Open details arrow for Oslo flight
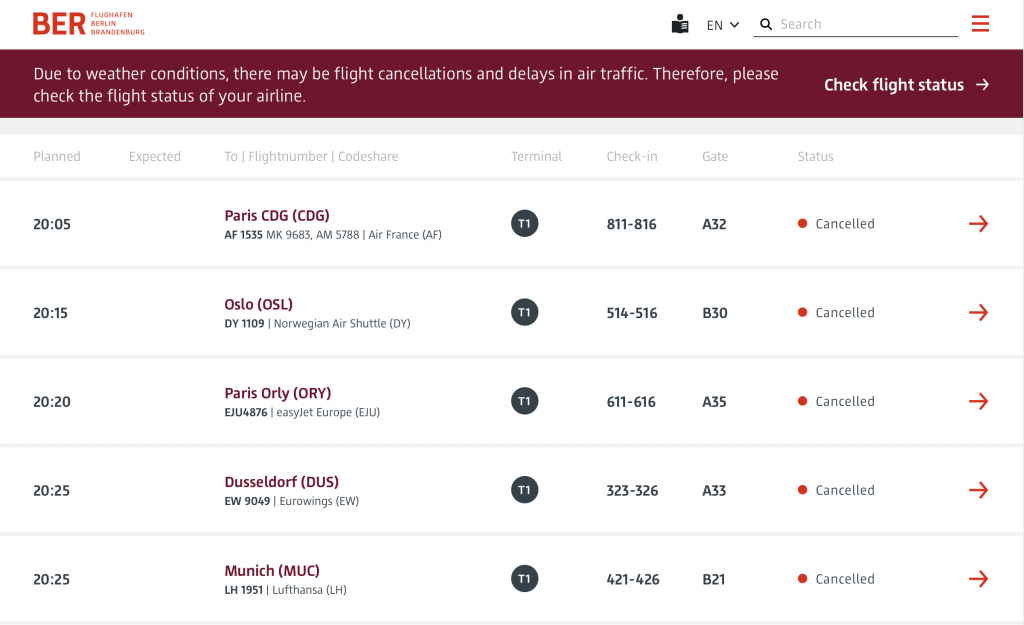1024x625 pixels. click(x=978, y=313)
